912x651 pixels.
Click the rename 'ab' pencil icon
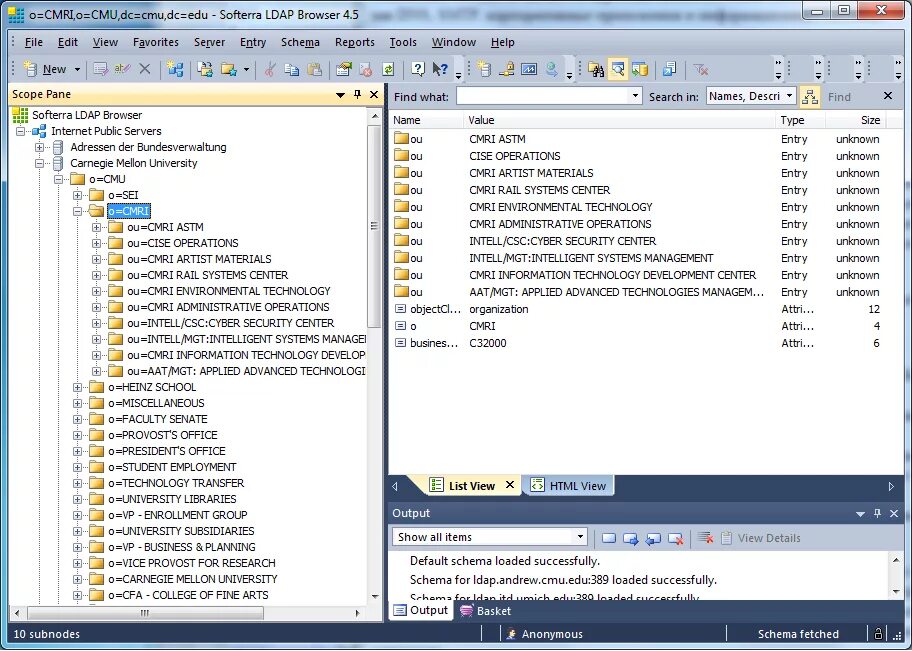click(x=122, y=69)
